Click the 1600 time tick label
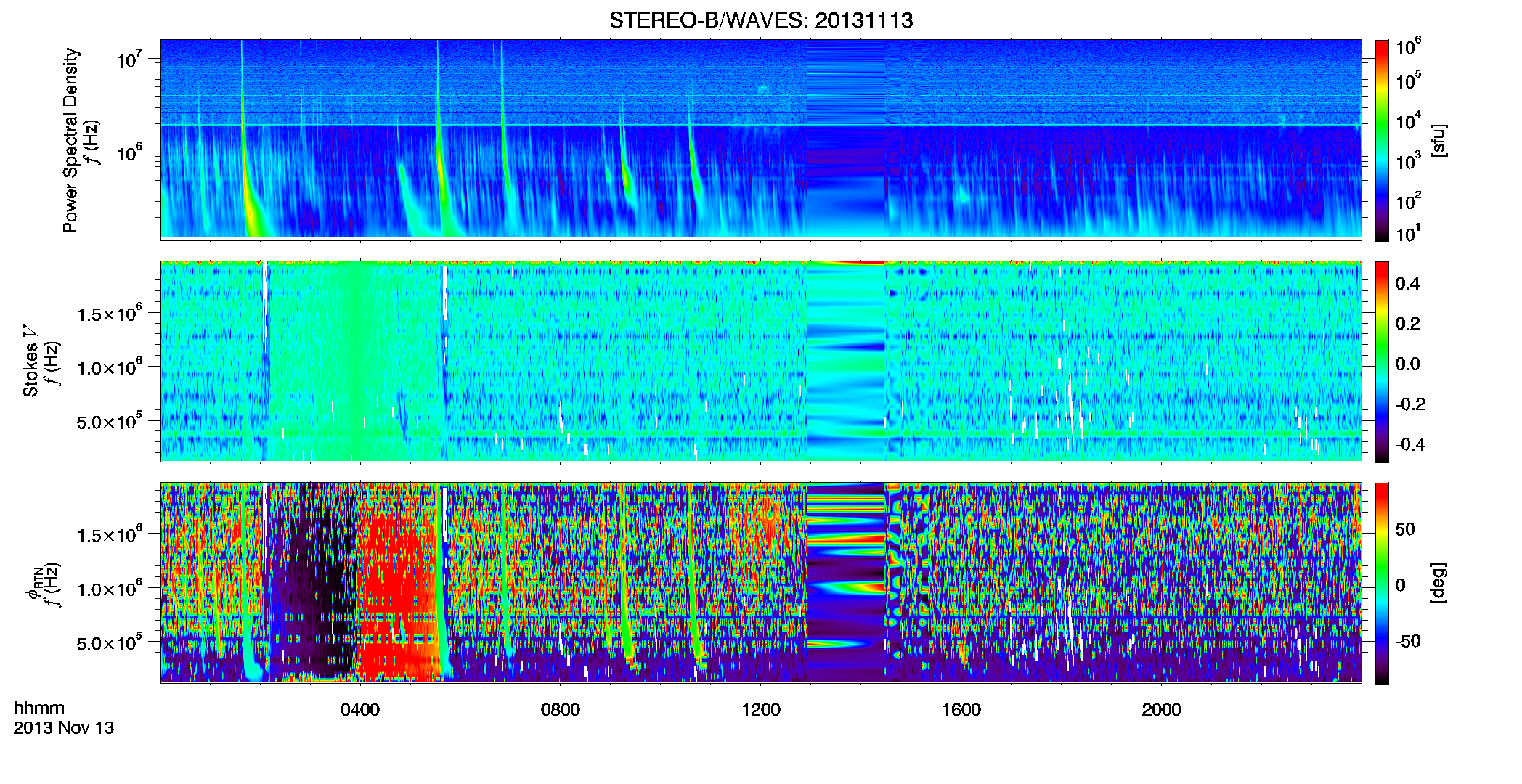This screenshot has width=1522, height=784. click(961, 710)
